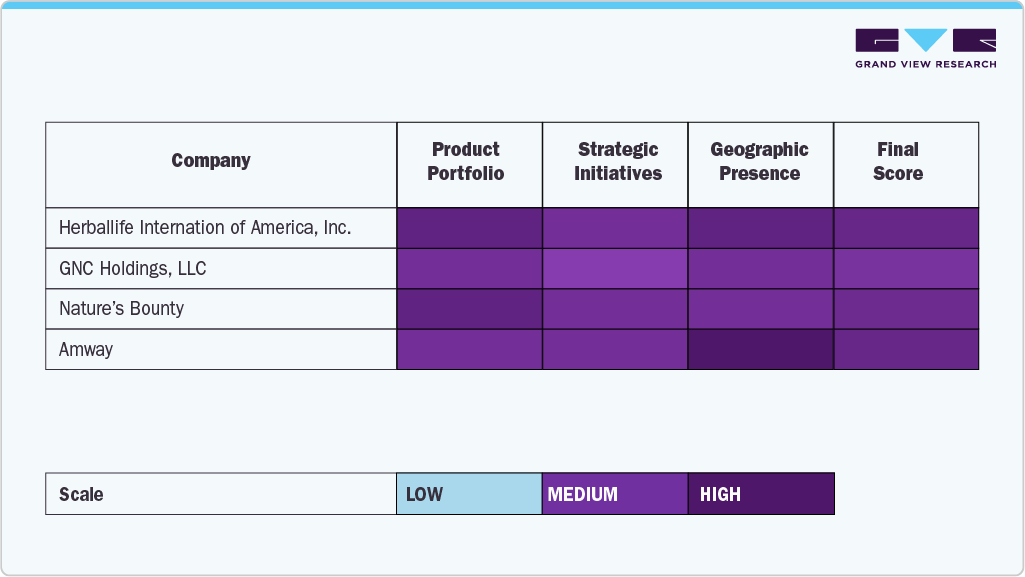The image size is (1025, 577).
Task: Select the Company column header
Action: [x=211, y=161]
